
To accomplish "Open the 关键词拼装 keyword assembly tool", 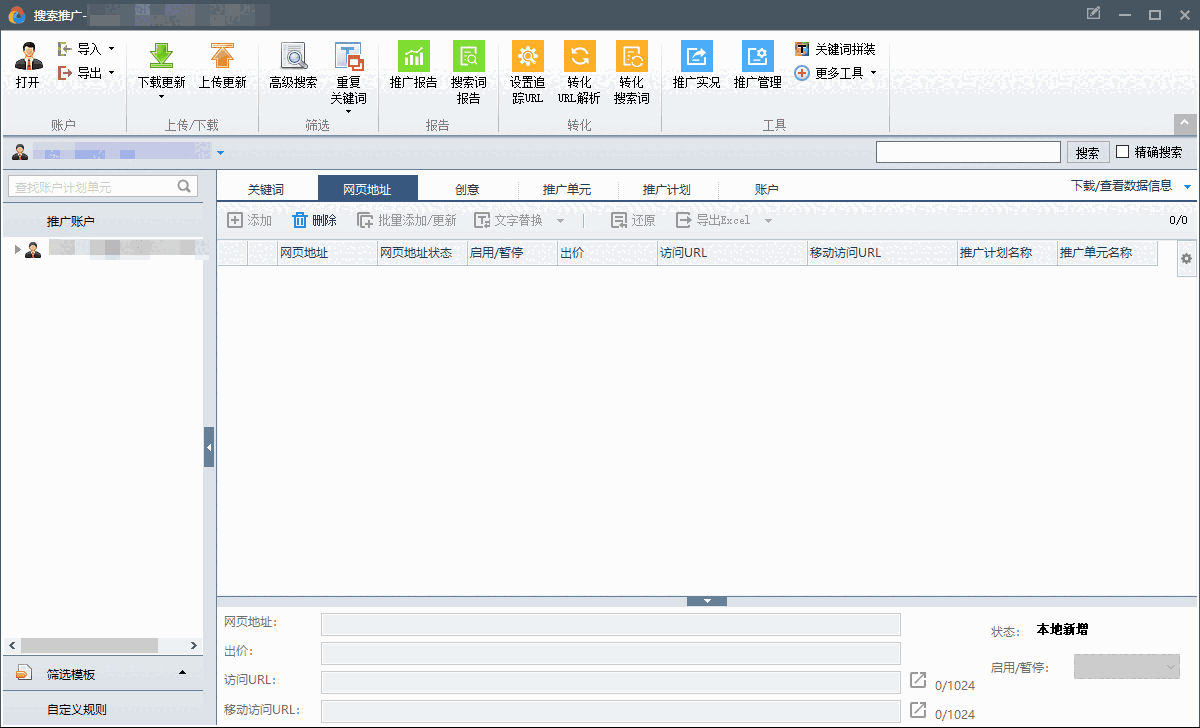I will pos(837,48).
